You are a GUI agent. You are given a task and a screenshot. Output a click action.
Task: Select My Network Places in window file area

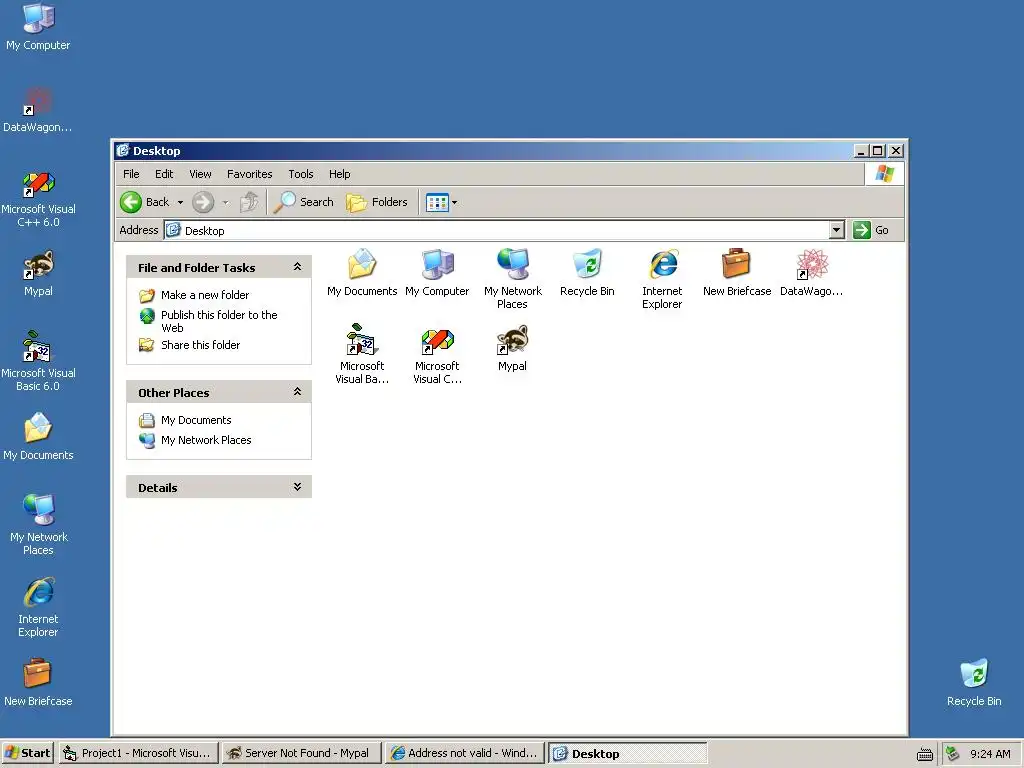click(513, 279)
